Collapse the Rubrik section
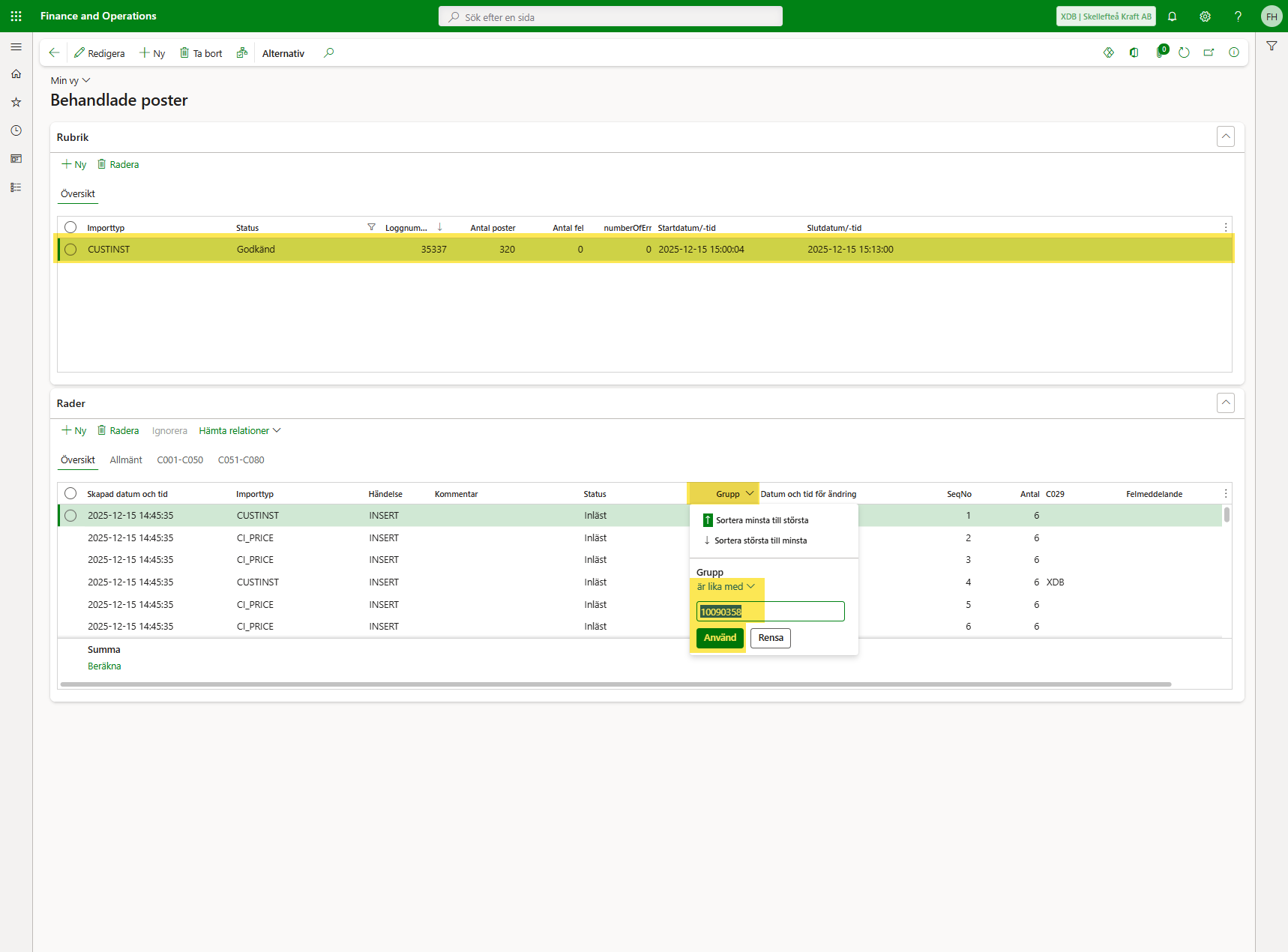 (1225, 136)
